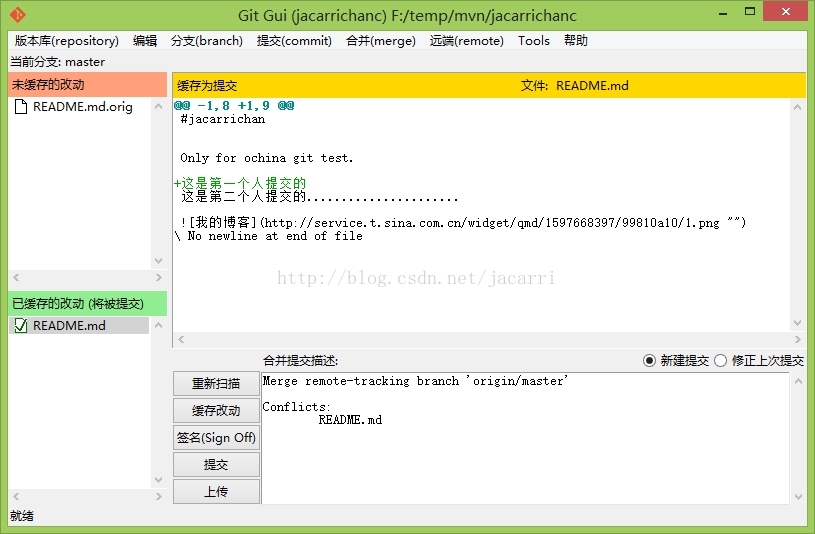Open the 远端(remote) menu

tap(467, 41)
